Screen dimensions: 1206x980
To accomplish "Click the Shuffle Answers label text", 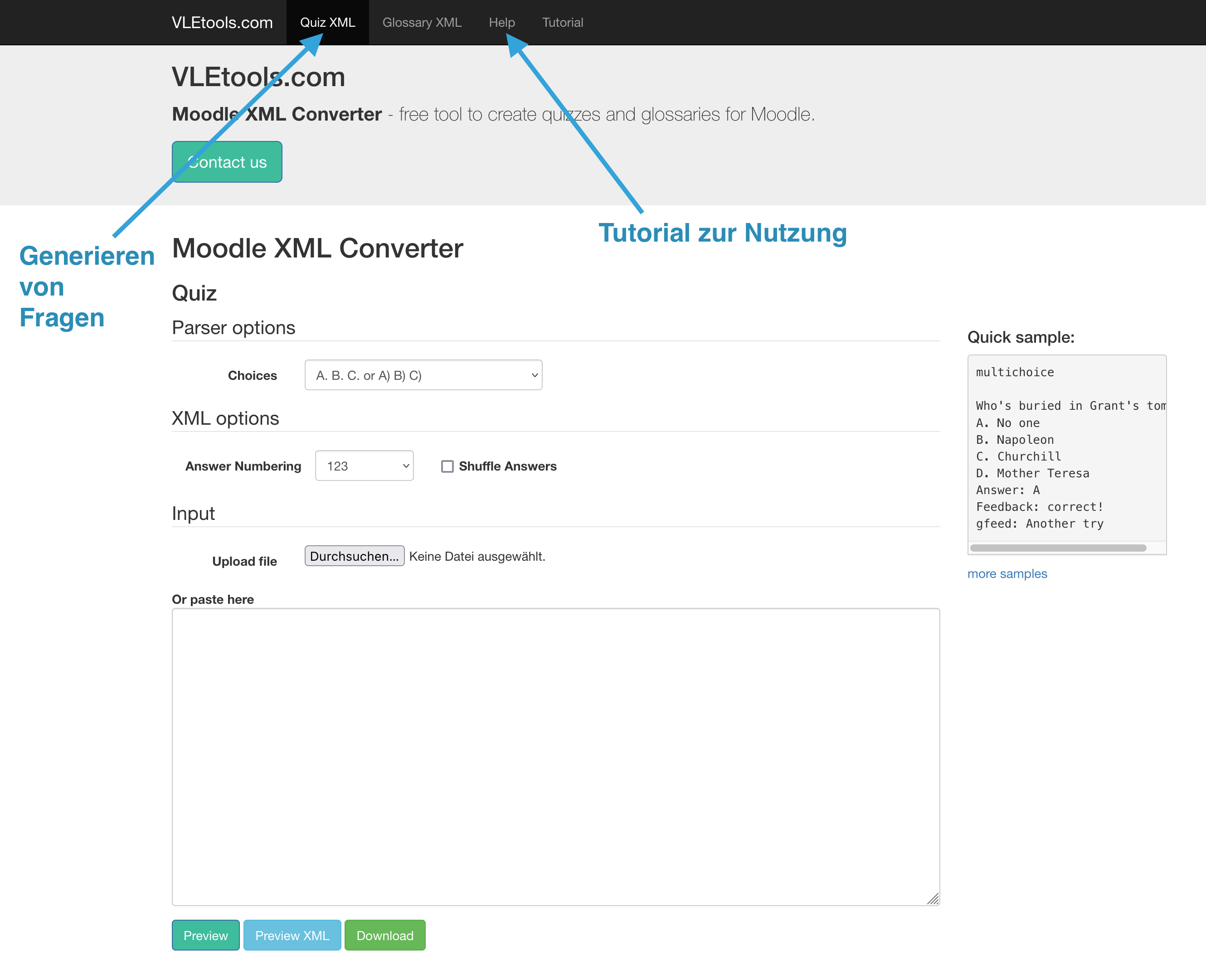I will click(508, 466).
